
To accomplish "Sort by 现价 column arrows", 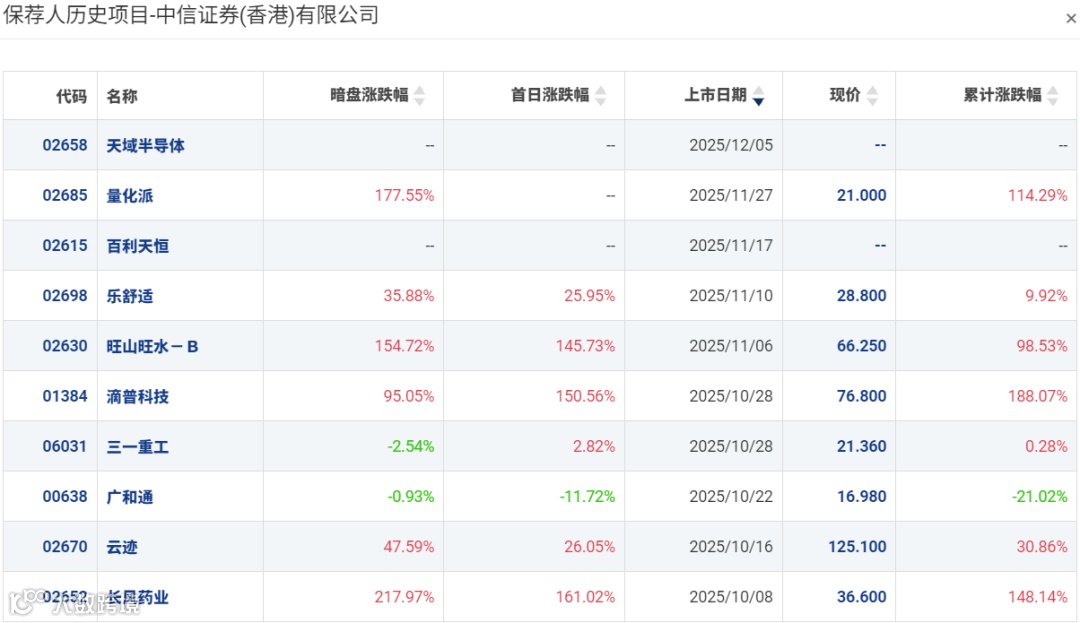I will [872, 96].
